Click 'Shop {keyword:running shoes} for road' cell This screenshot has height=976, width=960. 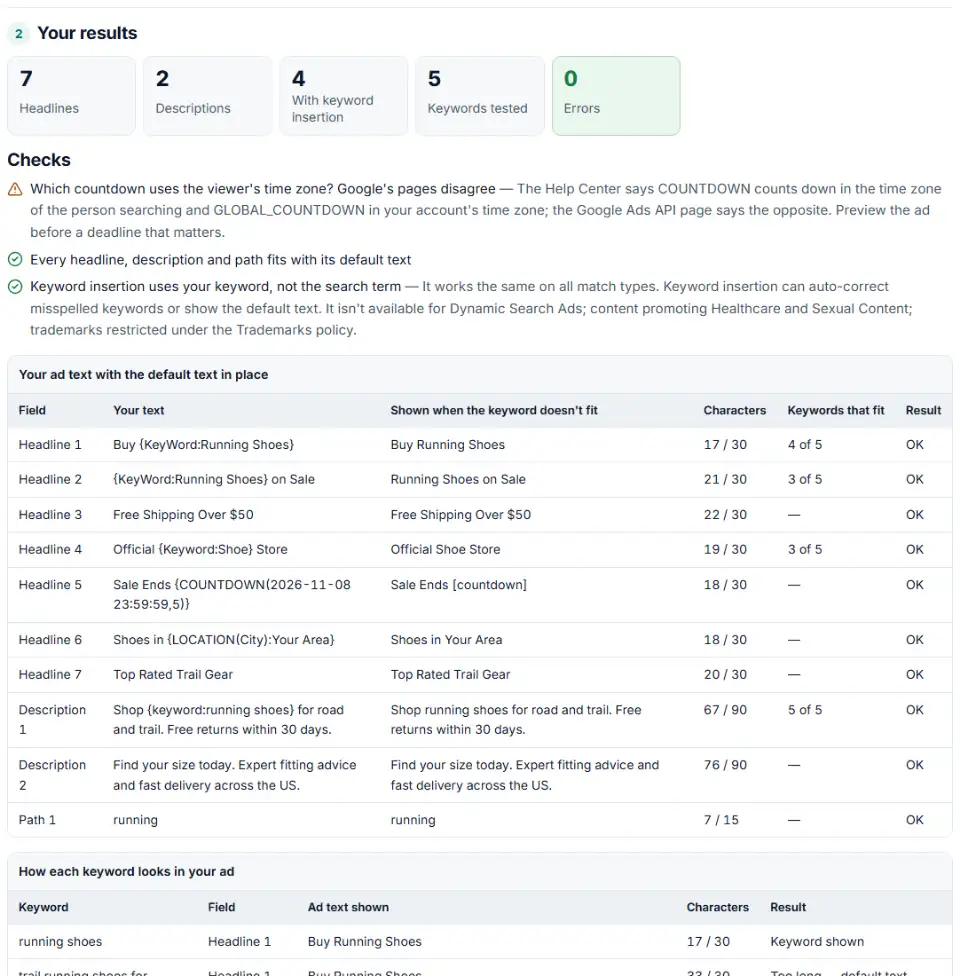click(x=228, y=720)
